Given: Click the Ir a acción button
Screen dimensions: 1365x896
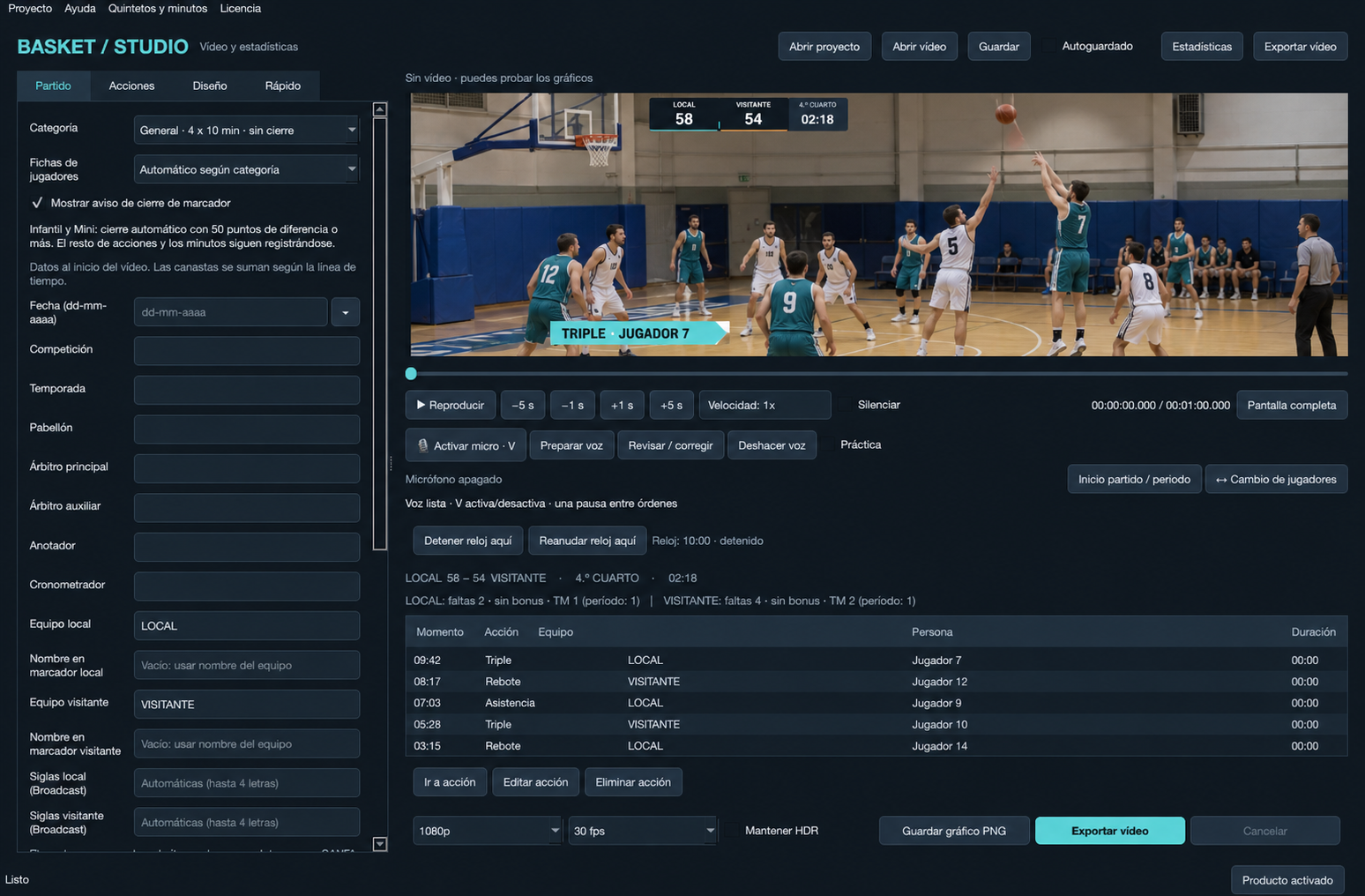Looking at the screenshot, I should click(x=450, y=782).
